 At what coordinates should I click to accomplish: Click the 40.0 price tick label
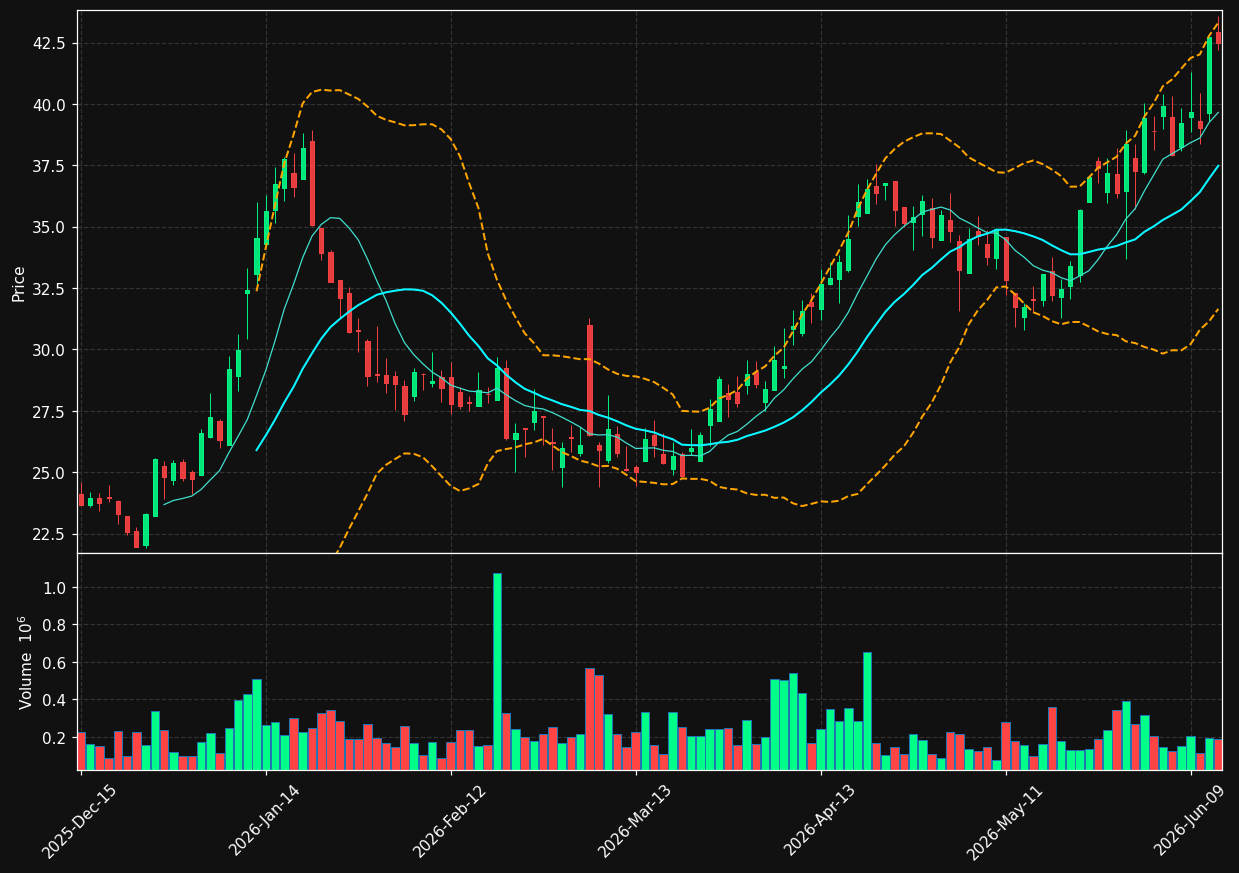[50, 105]
